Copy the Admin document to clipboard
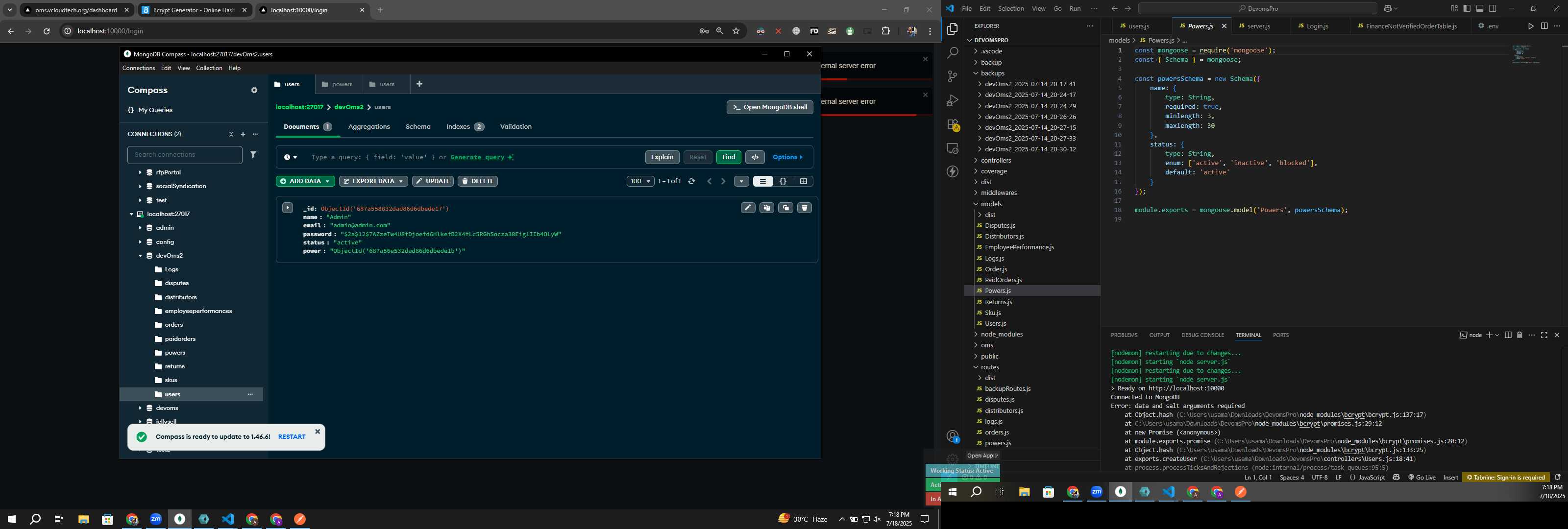Viewport: 1568px width, 529px height. pyautogui.click(x=767, y=208)
